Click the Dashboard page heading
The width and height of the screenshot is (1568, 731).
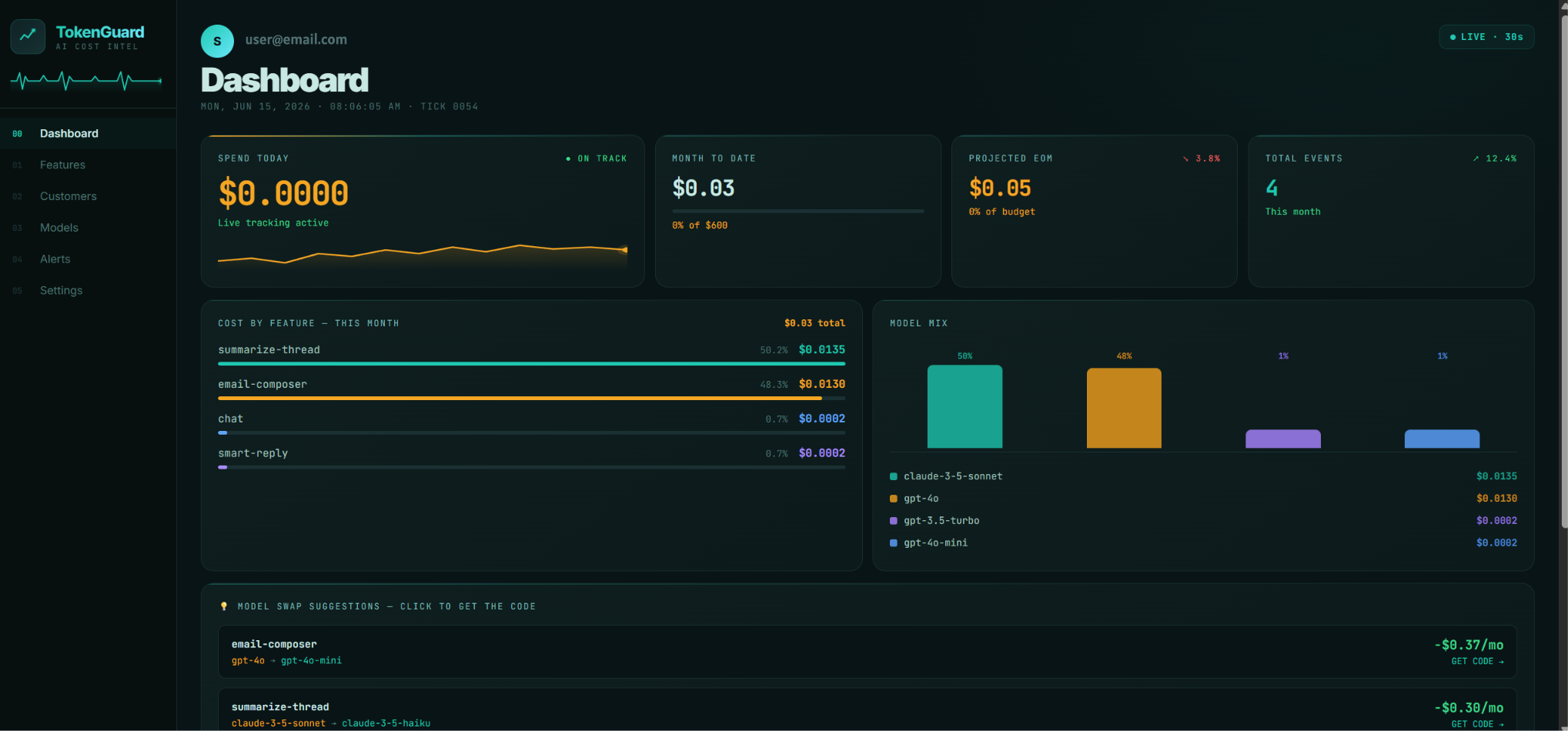[285, 80]
